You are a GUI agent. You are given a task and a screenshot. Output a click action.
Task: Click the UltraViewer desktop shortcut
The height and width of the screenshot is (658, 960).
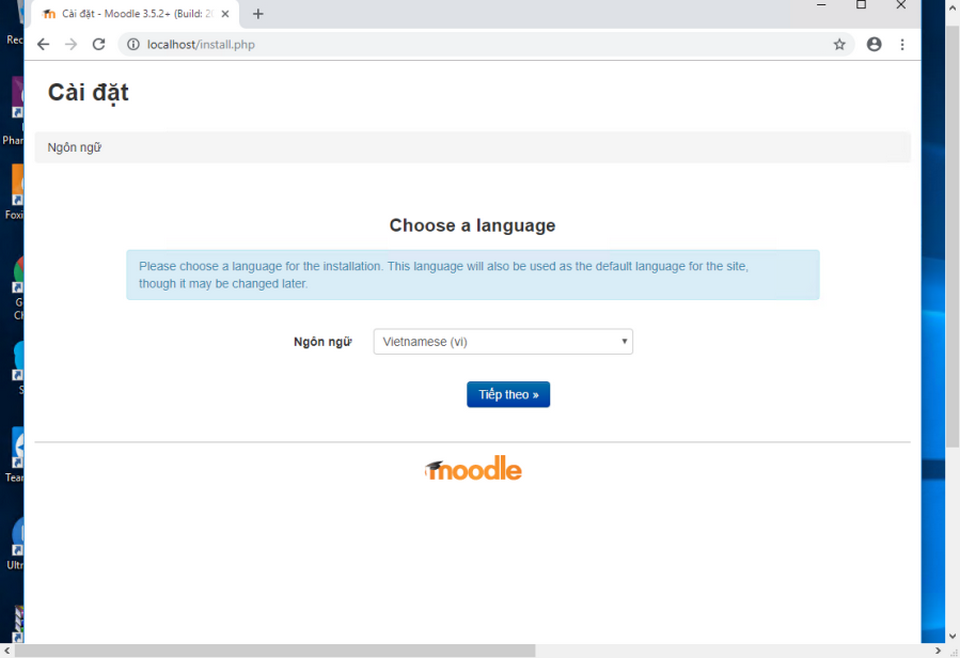pyautogui.click(x=15, y=544)
